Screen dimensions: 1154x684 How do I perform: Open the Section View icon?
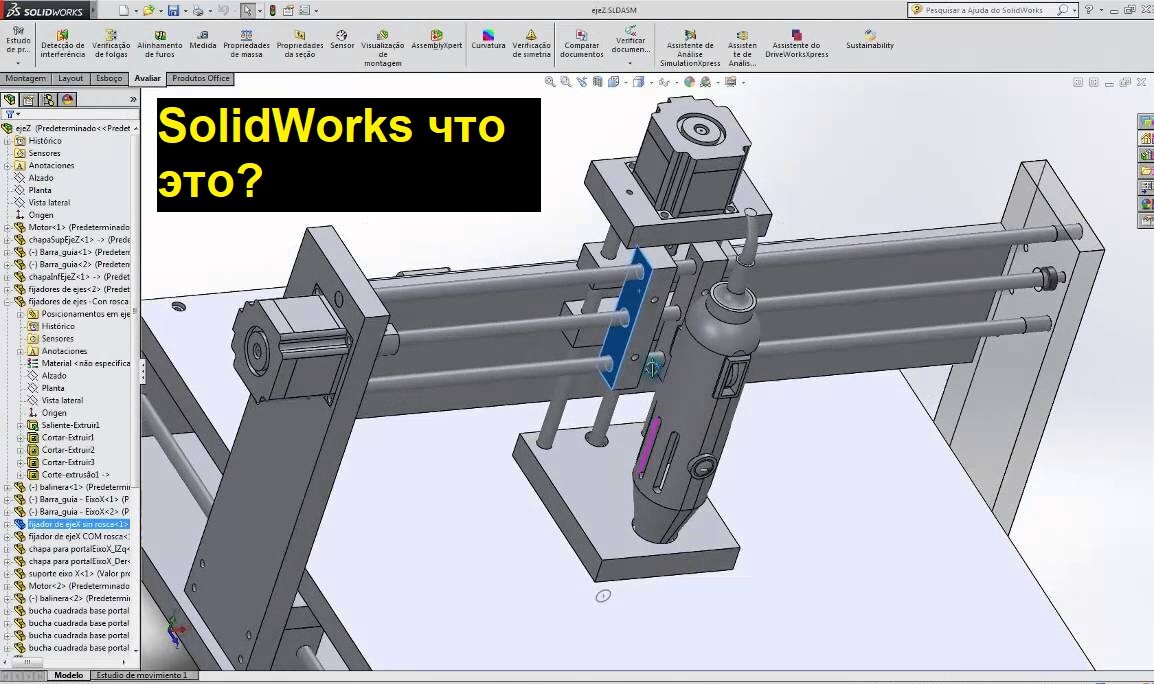[x=598, y=82]
